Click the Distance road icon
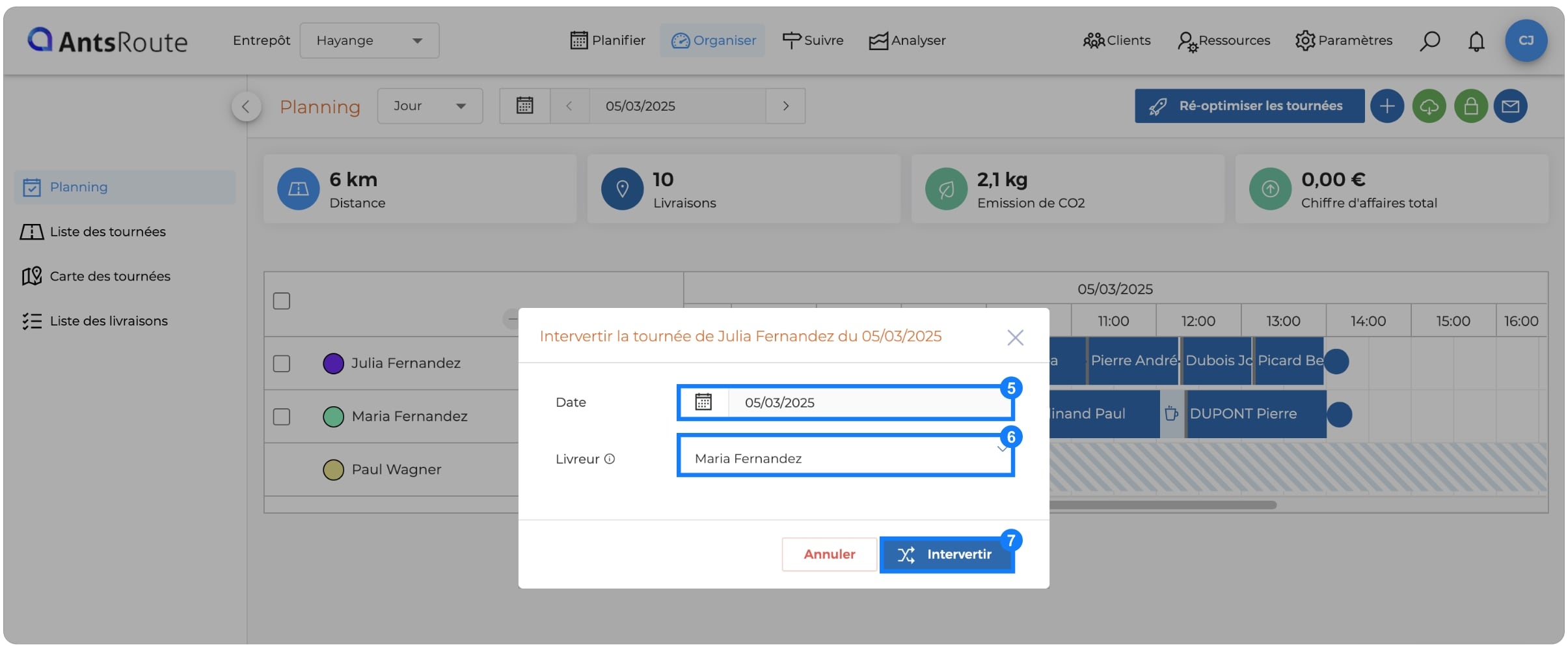 point(298,189)
